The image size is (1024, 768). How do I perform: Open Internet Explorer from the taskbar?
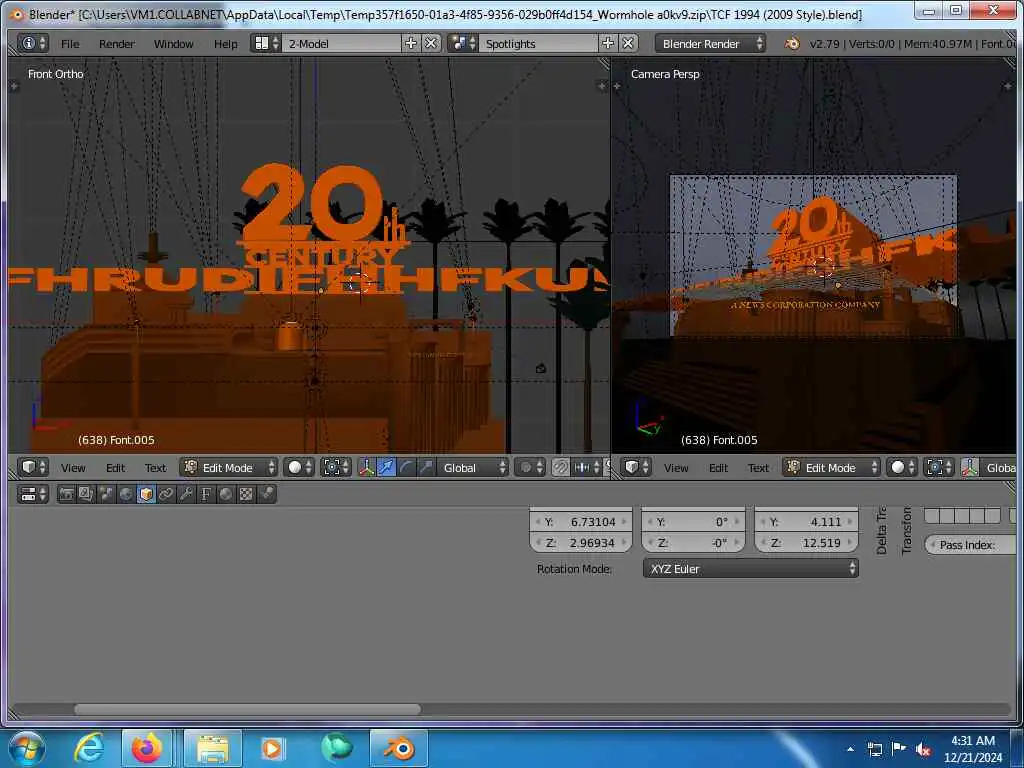tap(89, 748)
